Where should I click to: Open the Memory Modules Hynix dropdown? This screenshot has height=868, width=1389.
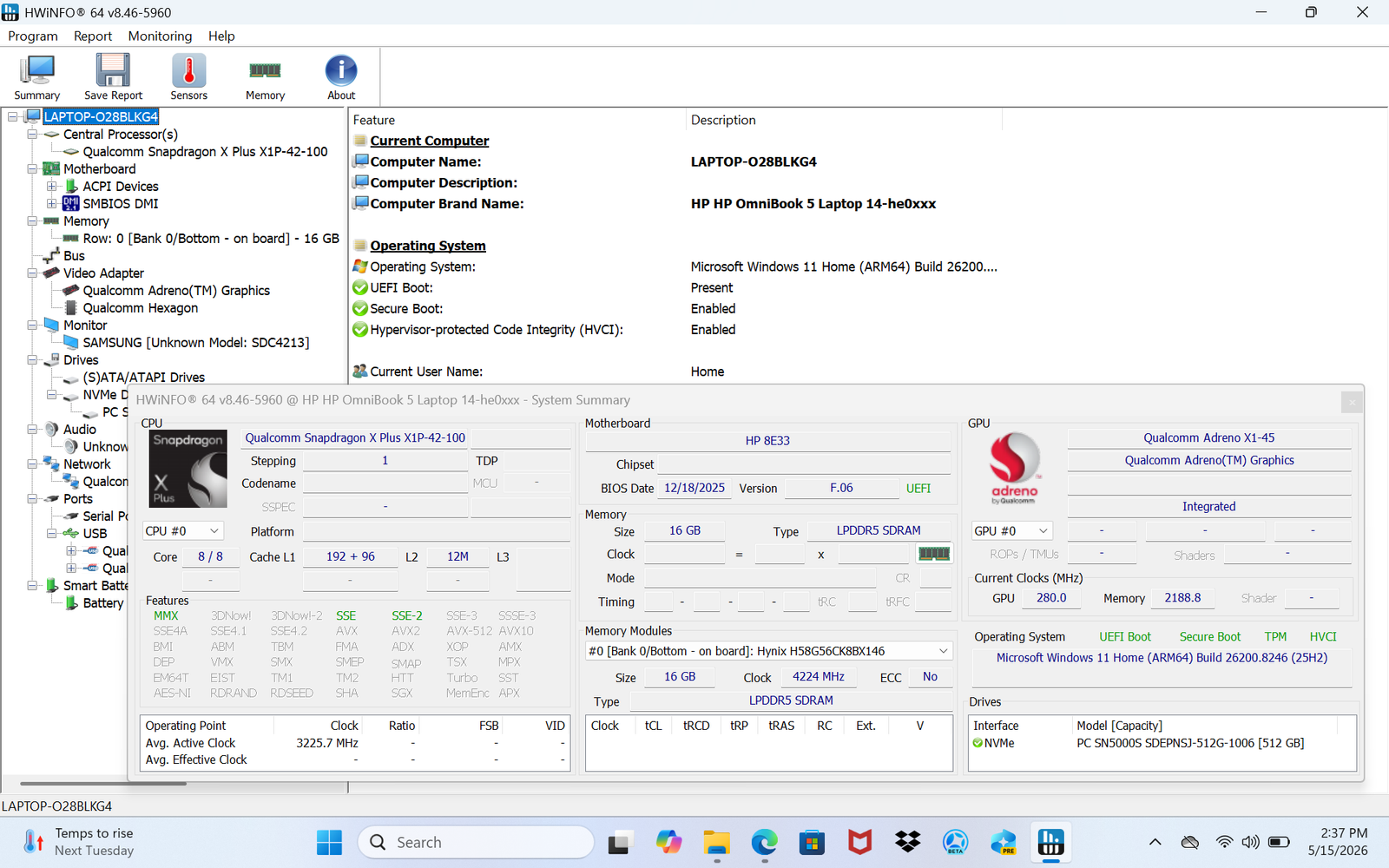coord(769,651)
